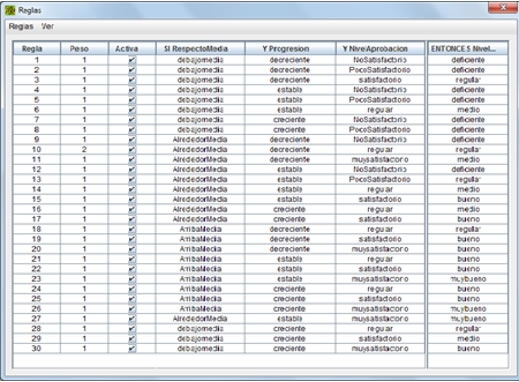Image resolution: width=519 pixels, height=382 pixels.
Task: Toggle the Activa checkbox for rule 1
Action: tap(132, 60)
